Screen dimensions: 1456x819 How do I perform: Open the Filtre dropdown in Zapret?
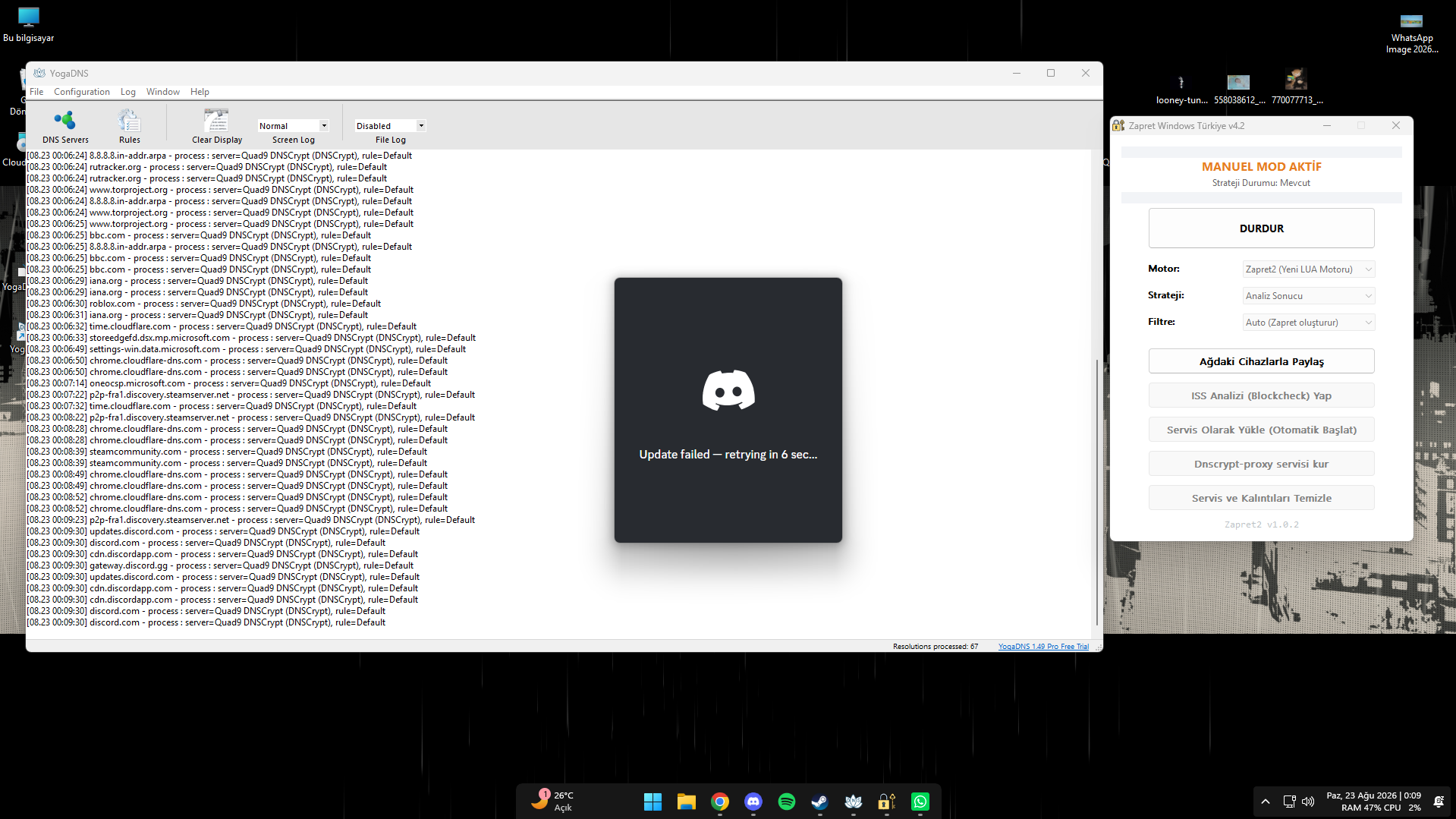pyautogui.click(x=1309, y=323)
